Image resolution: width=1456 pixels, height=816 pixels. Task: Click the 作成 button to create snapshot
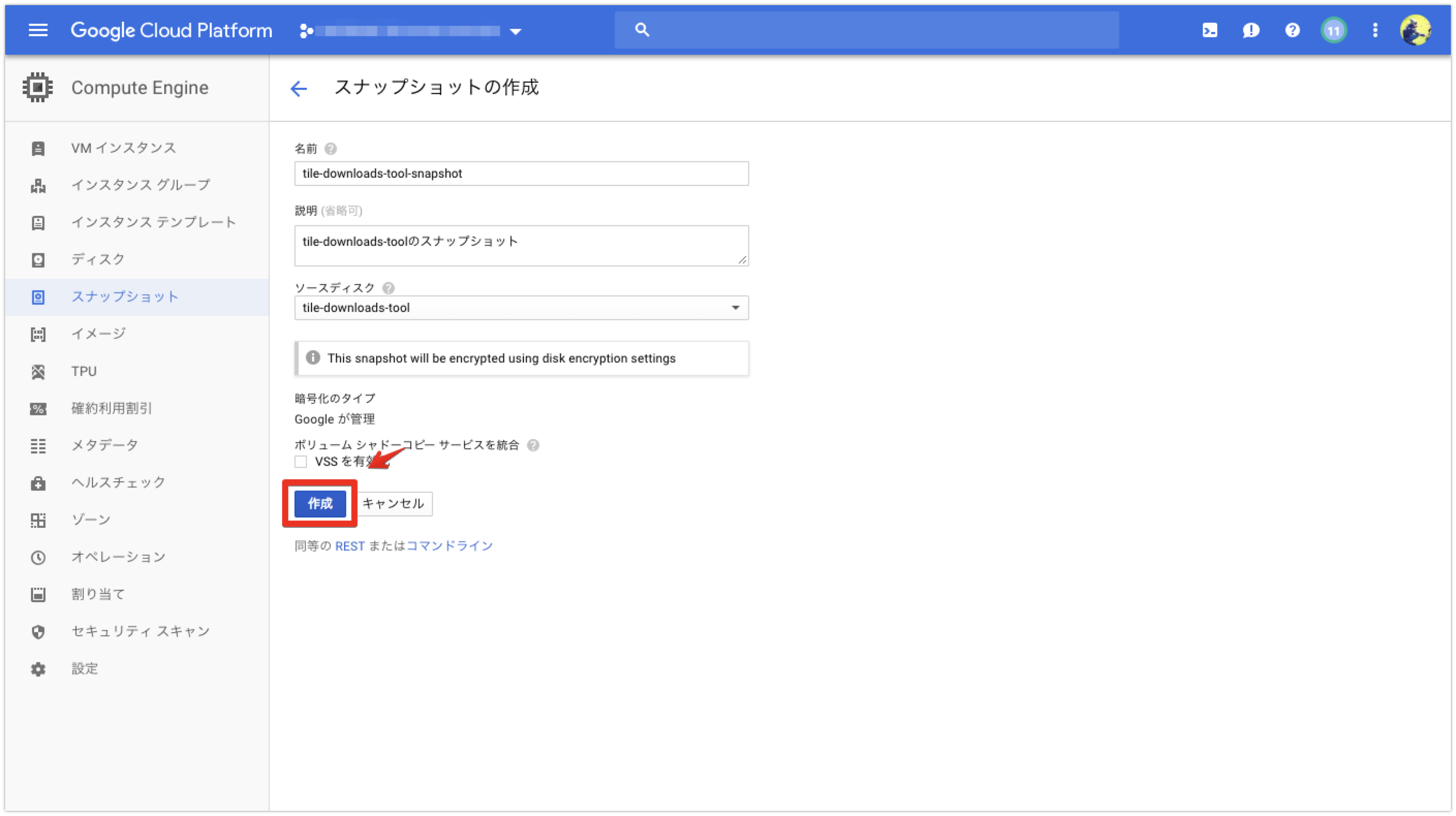point(320,502)
